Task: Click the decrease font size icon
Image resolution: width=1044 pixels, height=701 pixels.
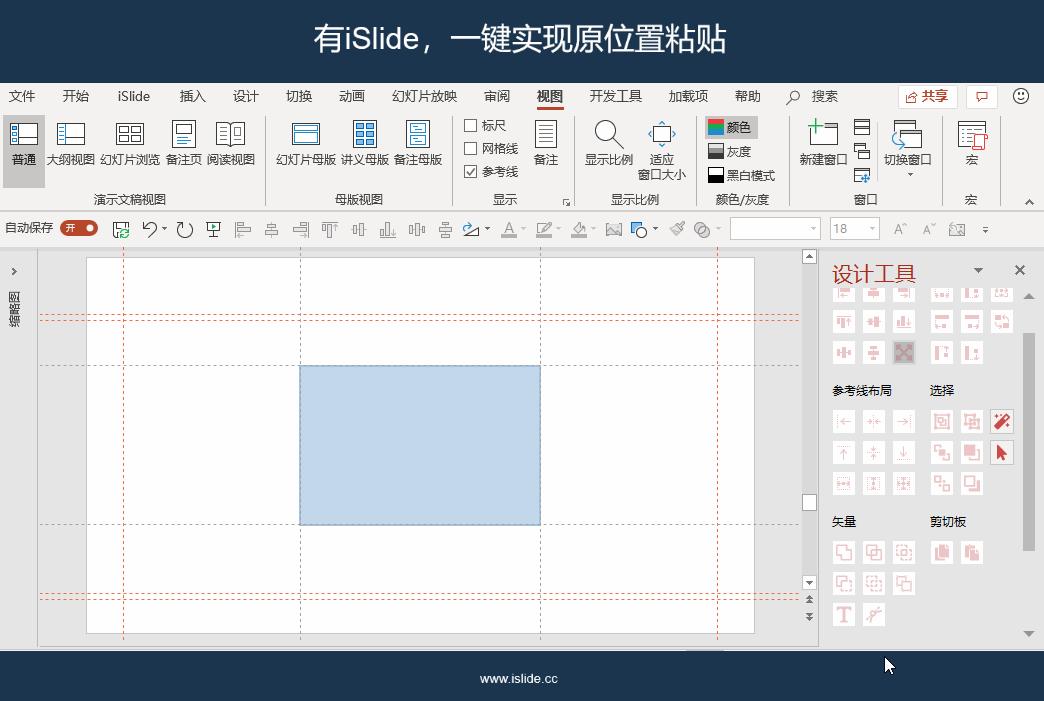Action: point(929,230)
